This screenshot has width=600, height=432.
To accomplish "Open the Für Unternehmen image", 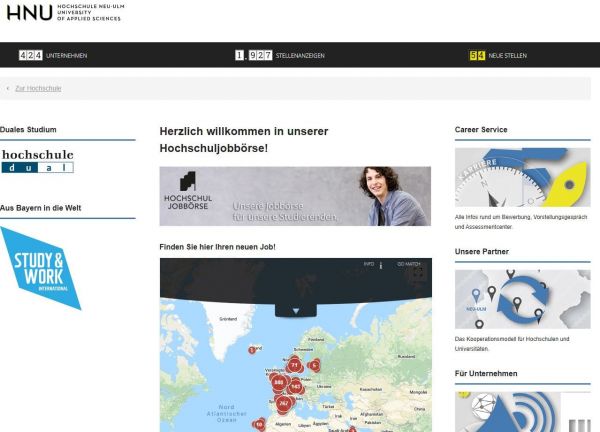I will [522, 411].
